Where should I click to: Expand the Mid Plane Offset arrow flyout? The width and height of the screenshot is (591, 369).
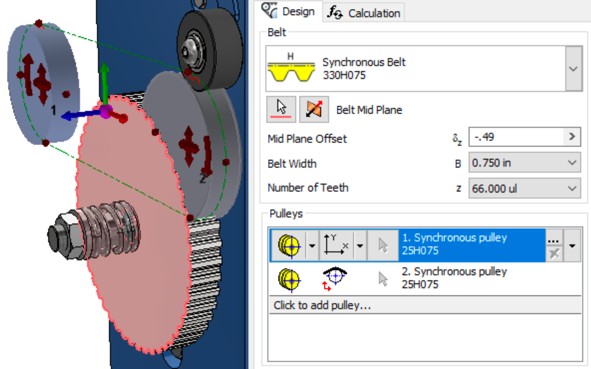click(x=572, y=137)
